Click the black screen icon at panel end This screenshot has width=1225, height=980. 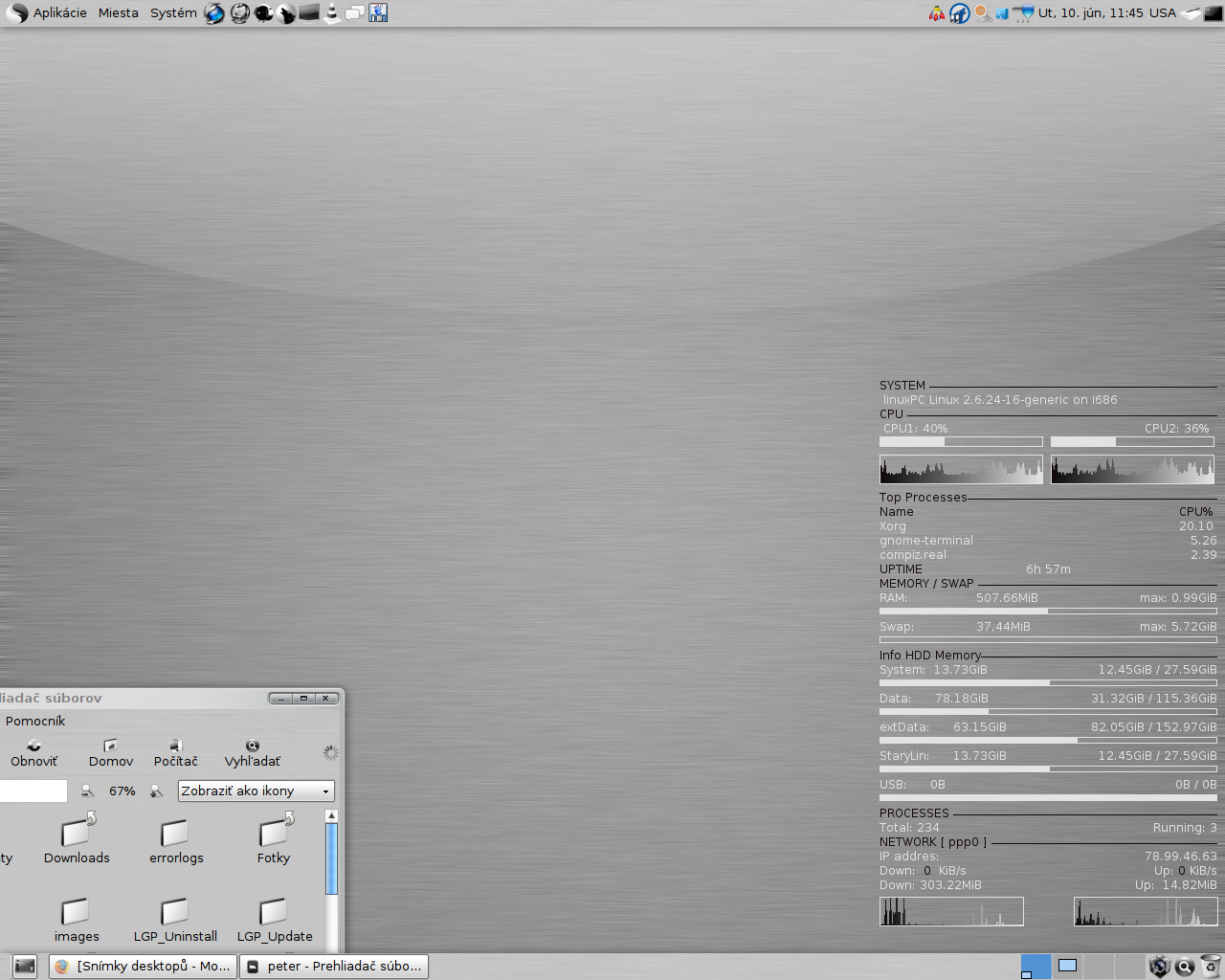pos(1214,13)
